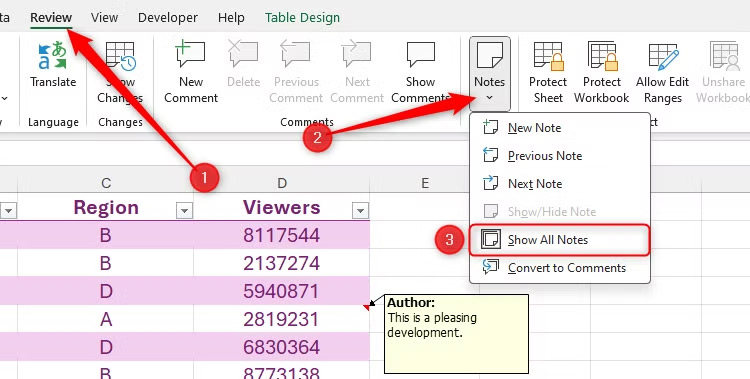Click the note reading 'This is a pleasing development.'
Image resolution: width=750 pixels, height=379 pixels.
pyautogui.click(x=456, y=334)
